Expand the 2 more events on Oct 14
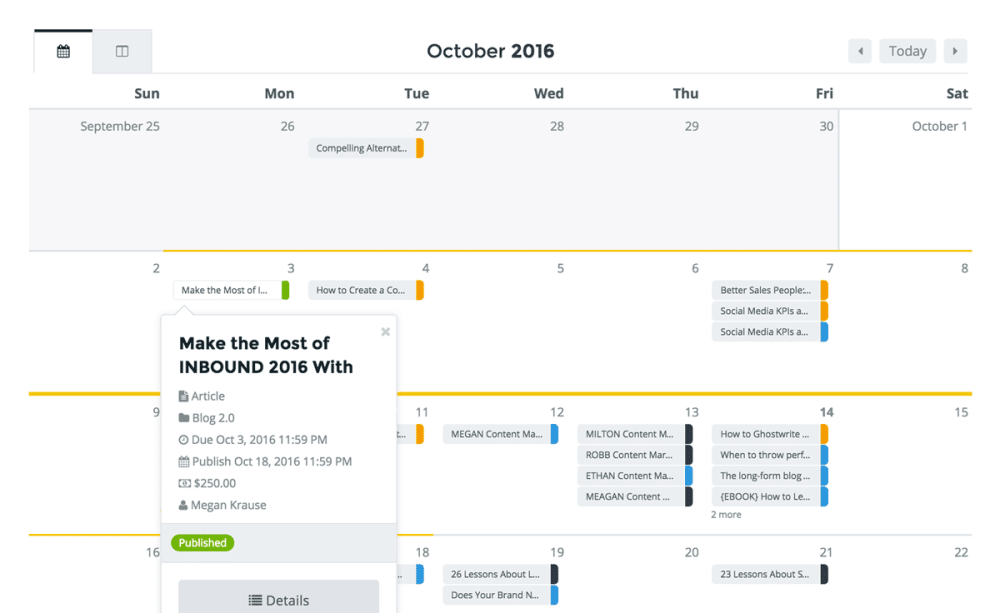Viewport: 1000px width, 613px height. point(726,515)
